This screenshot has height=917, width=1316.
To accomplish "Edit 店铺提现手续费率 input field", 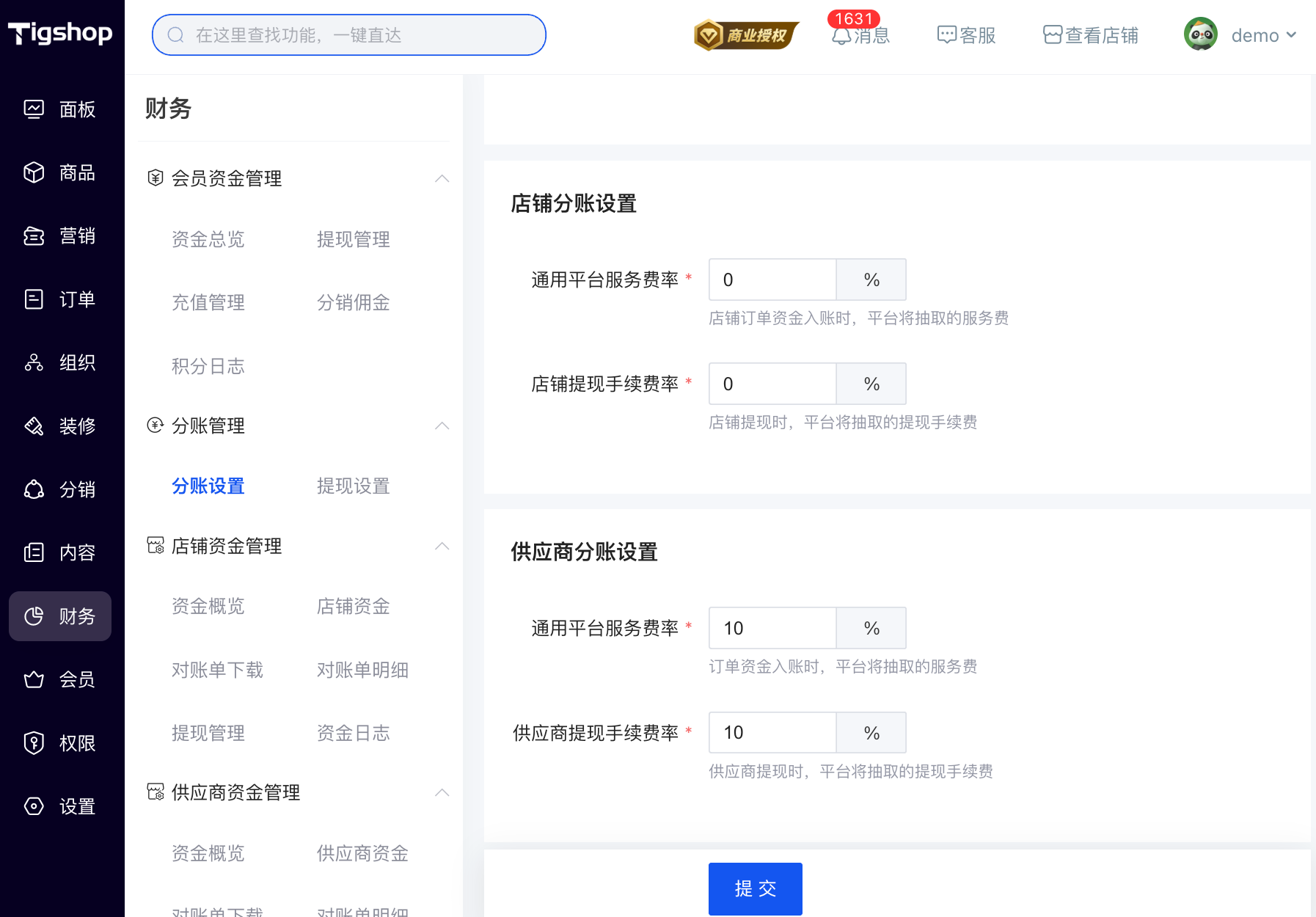I will pyautogui.click(x=772, y=384).
